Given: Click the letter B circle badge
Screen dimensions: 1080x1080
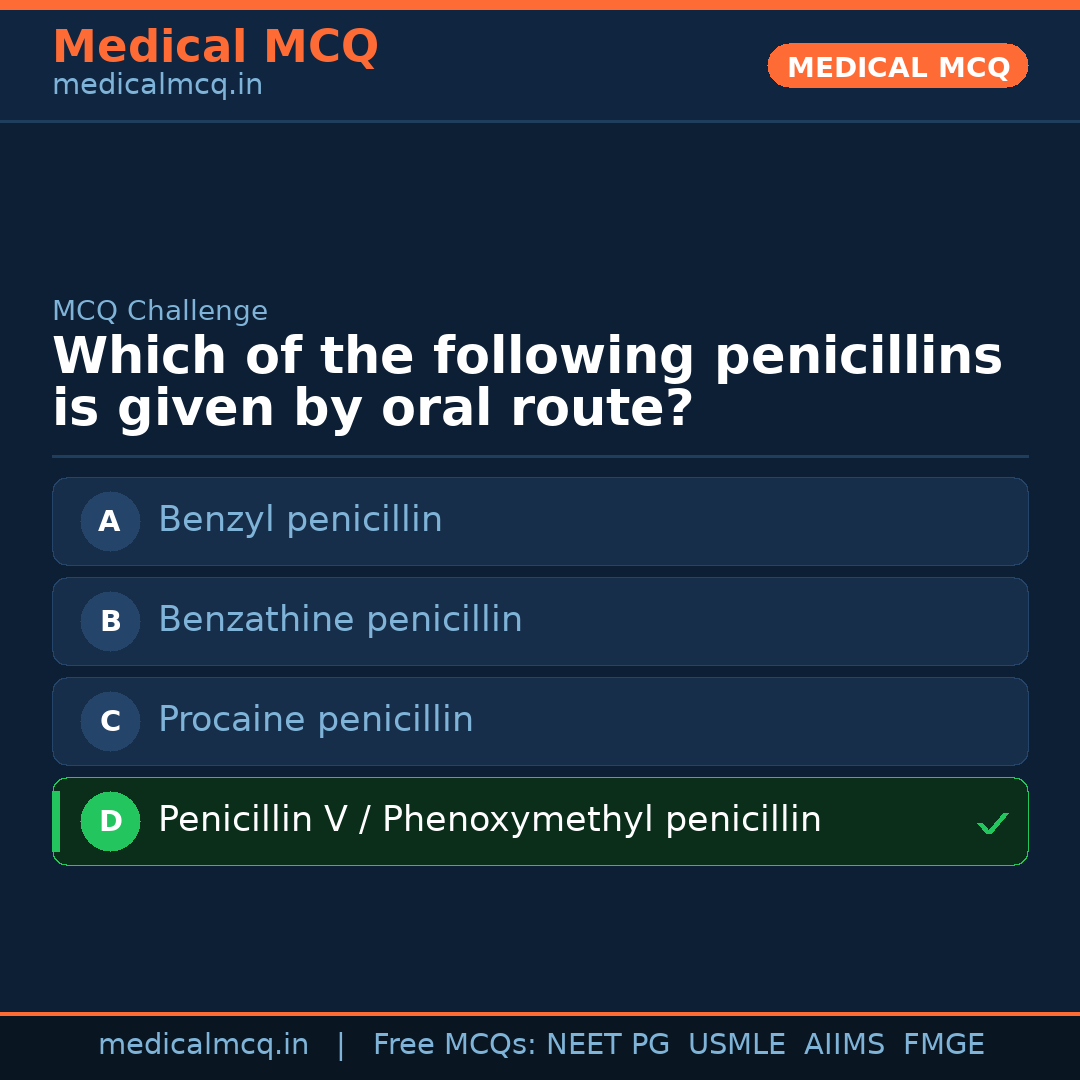Looking at the screenshot, I should click(x=110, y=621).
